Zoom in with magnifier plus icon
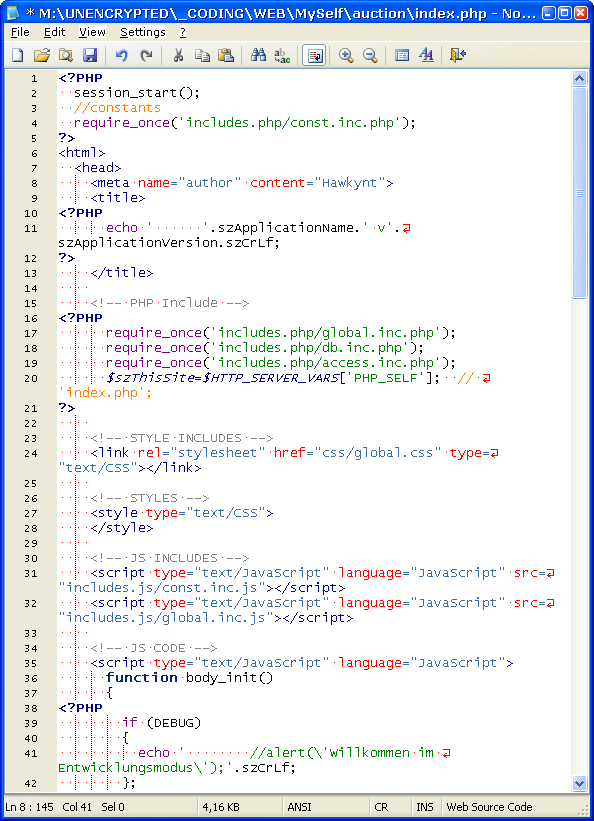The width and height of the screenshot is (594, 821). (346, 55)
